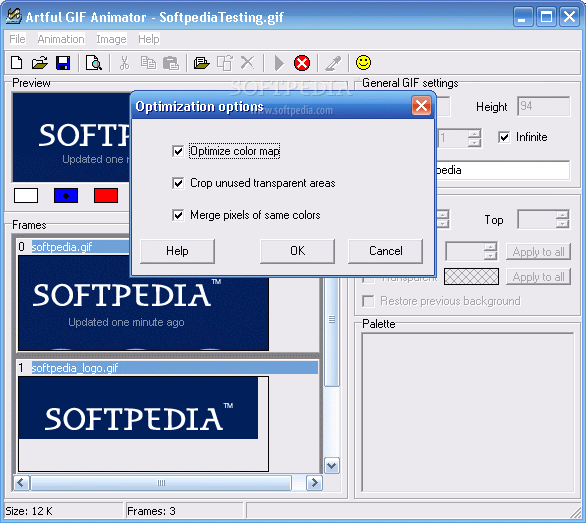Click the delete frame X icon
This screenshot has width=586, height=523.
247,63
